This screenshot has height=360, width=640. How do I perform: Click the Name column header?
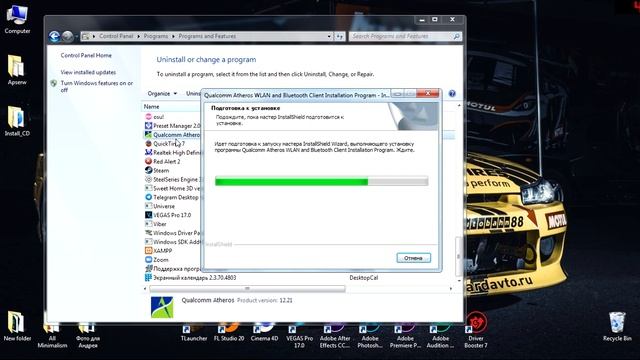coord(151,107)
